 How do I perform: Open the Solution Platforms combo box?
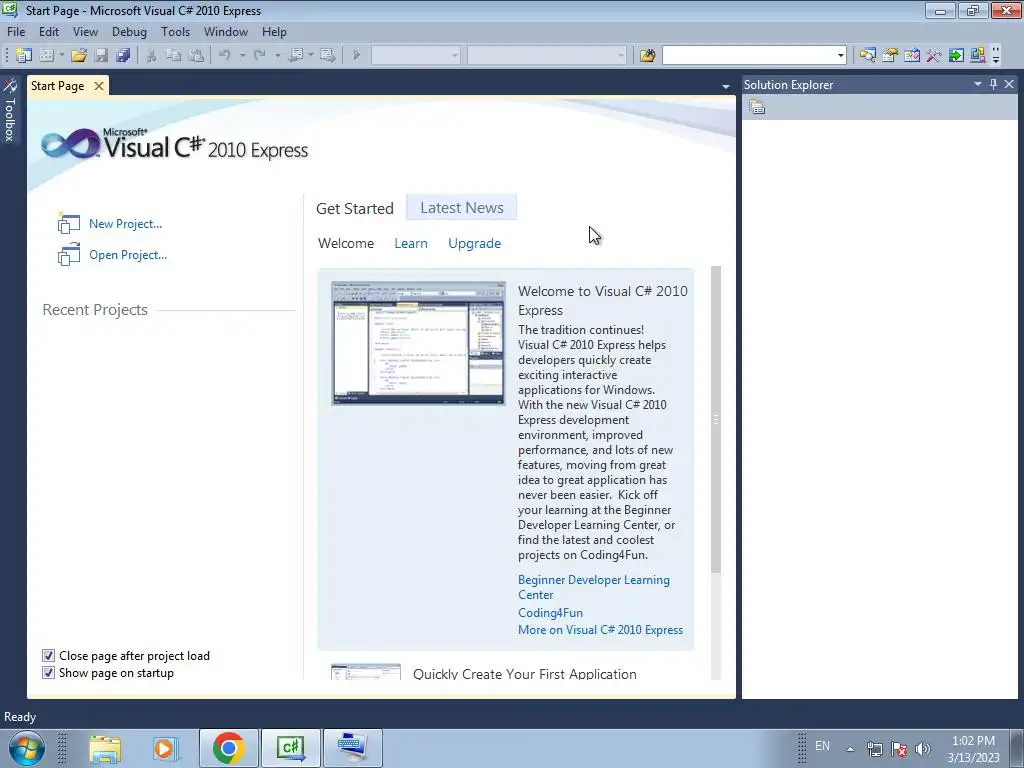pos(547,56)
